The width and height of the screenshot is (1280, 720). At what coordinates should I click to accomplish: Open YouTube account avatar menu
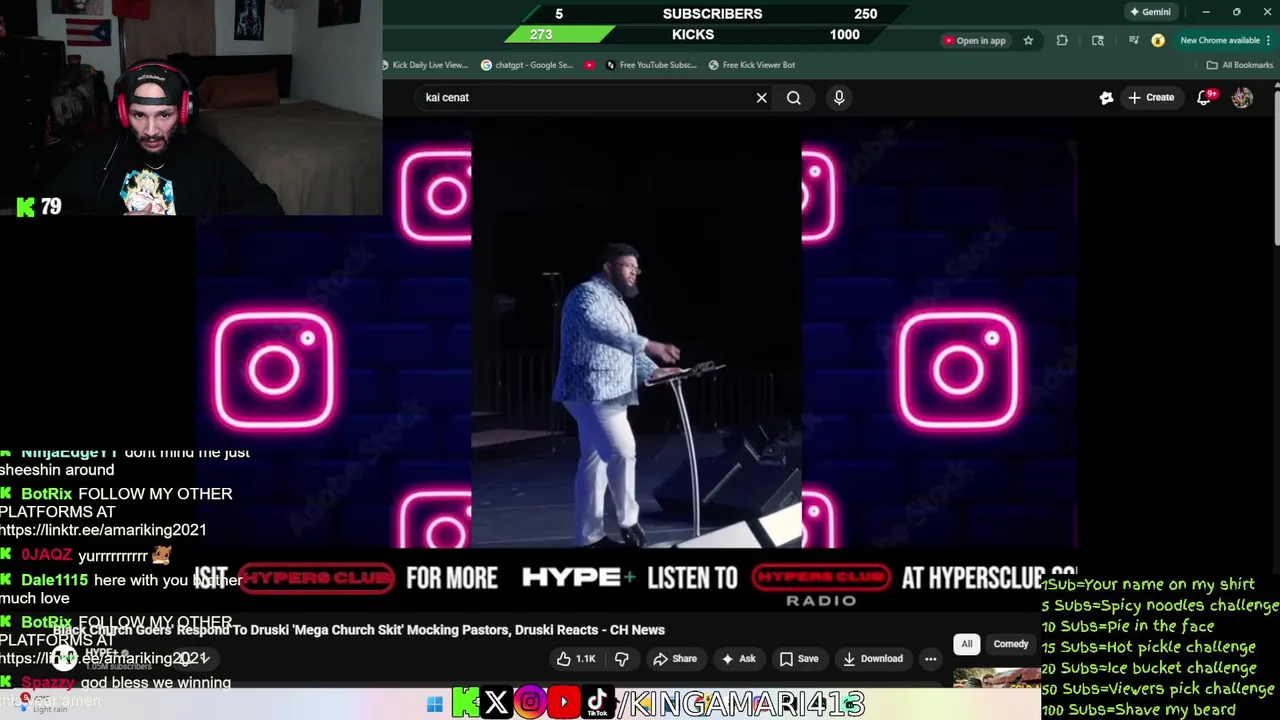pos(1242,97)
